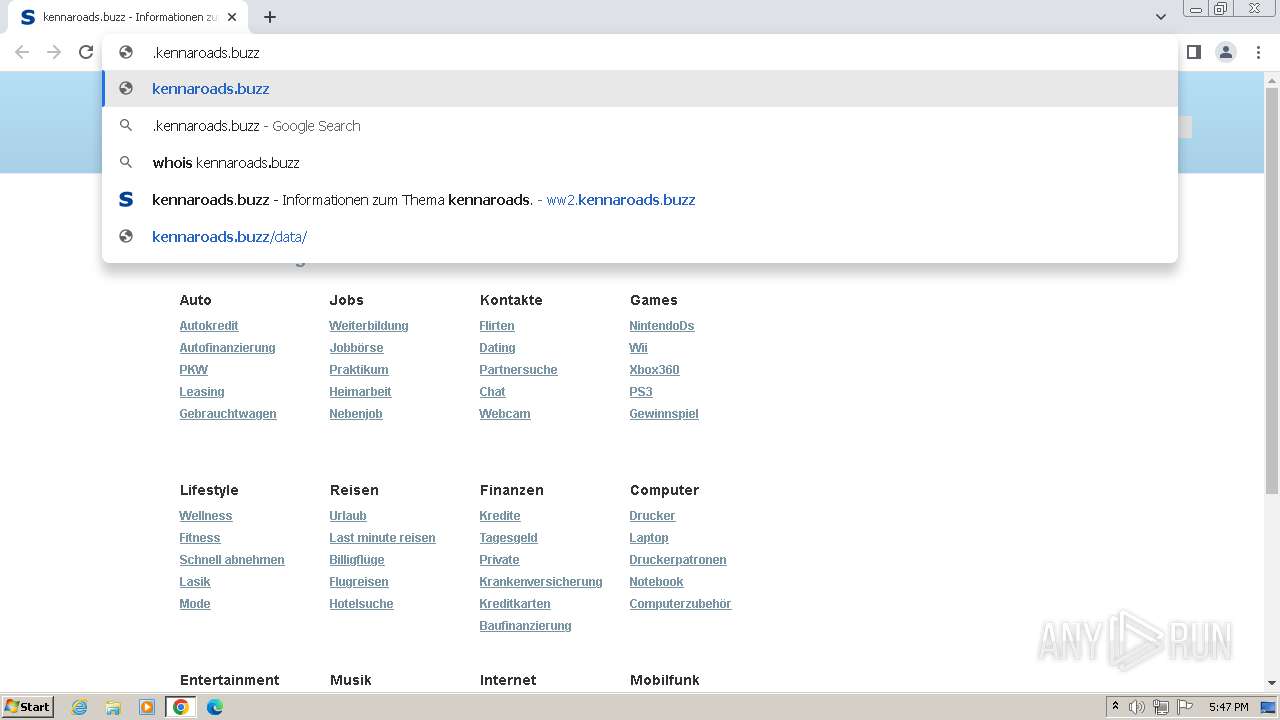Image resolution: width=1280 pixels, height=720 pixels.
Task: Open Windows Media Player taskbar icon
Action: pos(147,707)
